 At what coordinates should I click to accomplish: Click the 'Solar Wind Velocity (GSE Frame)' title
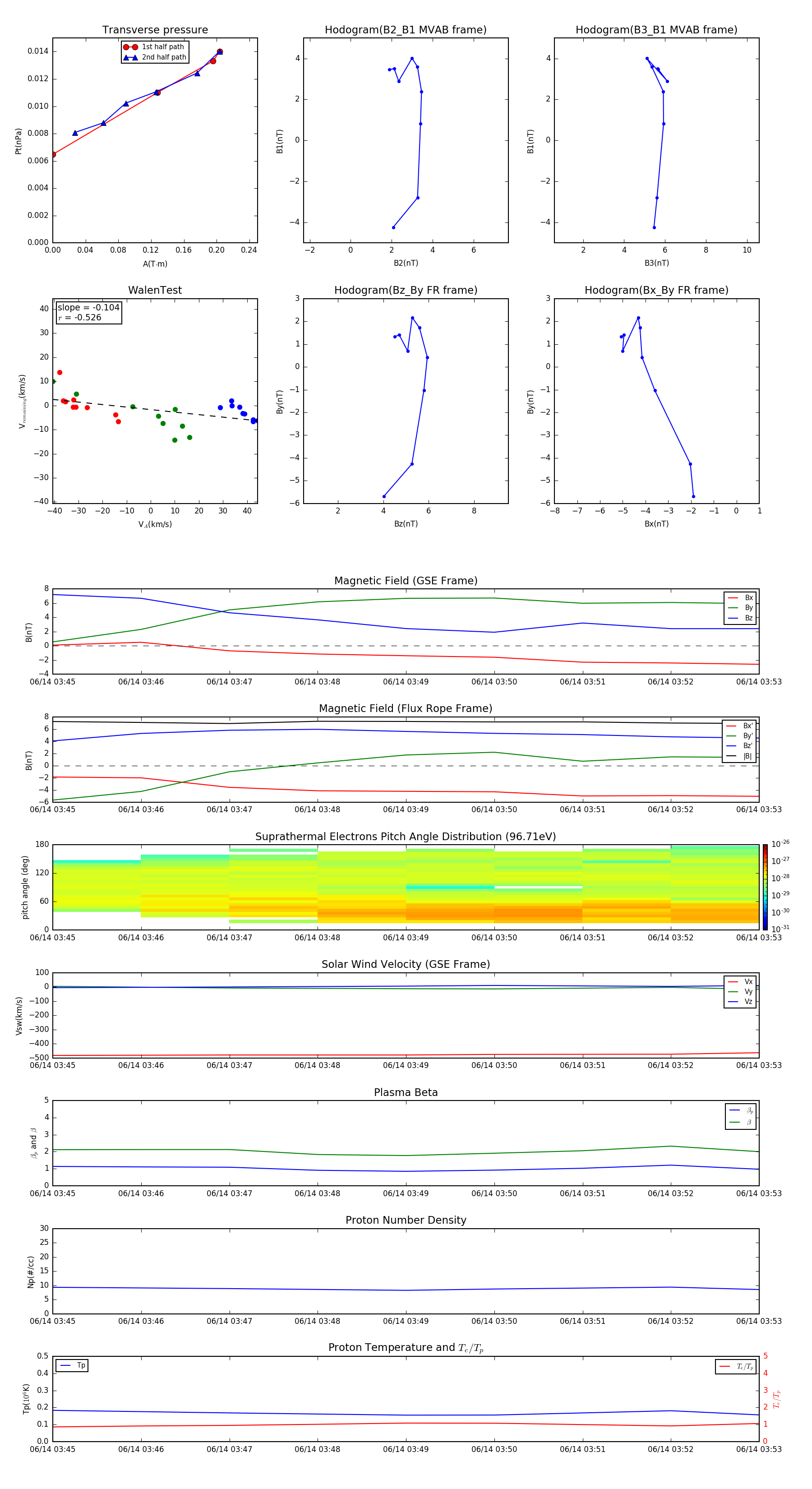pos(406,964)
